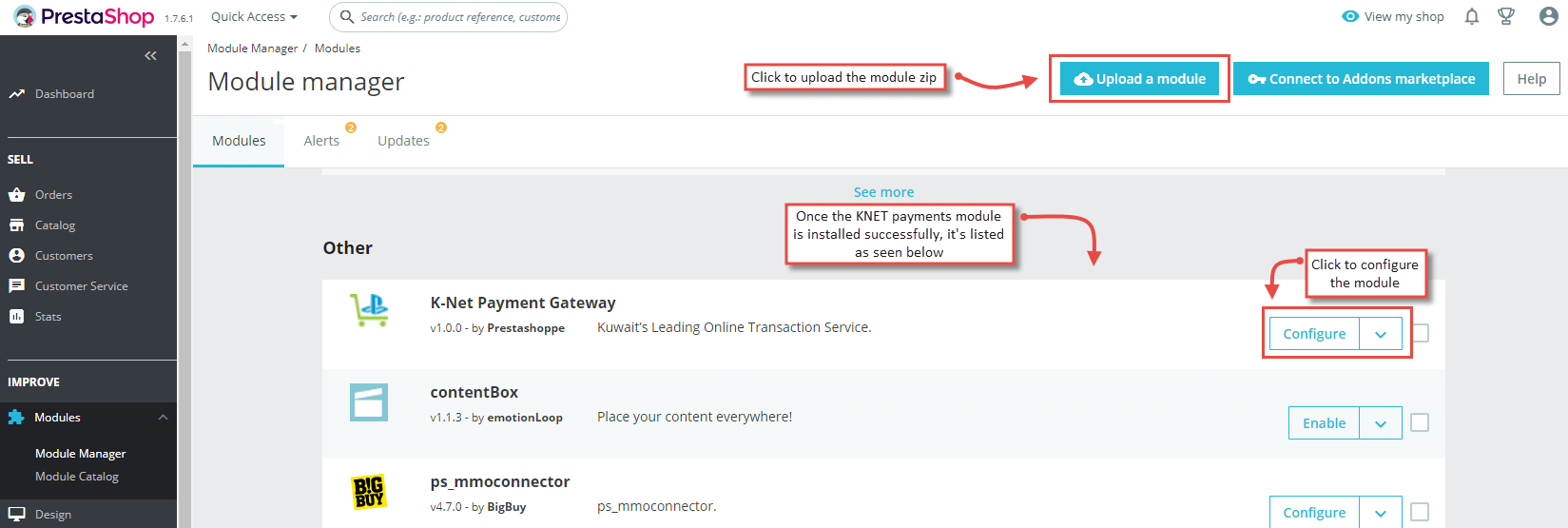Click the Customers person icon
Viewport: 1568px width, 528px height.
pyautogui.click(x=16, y=256)
